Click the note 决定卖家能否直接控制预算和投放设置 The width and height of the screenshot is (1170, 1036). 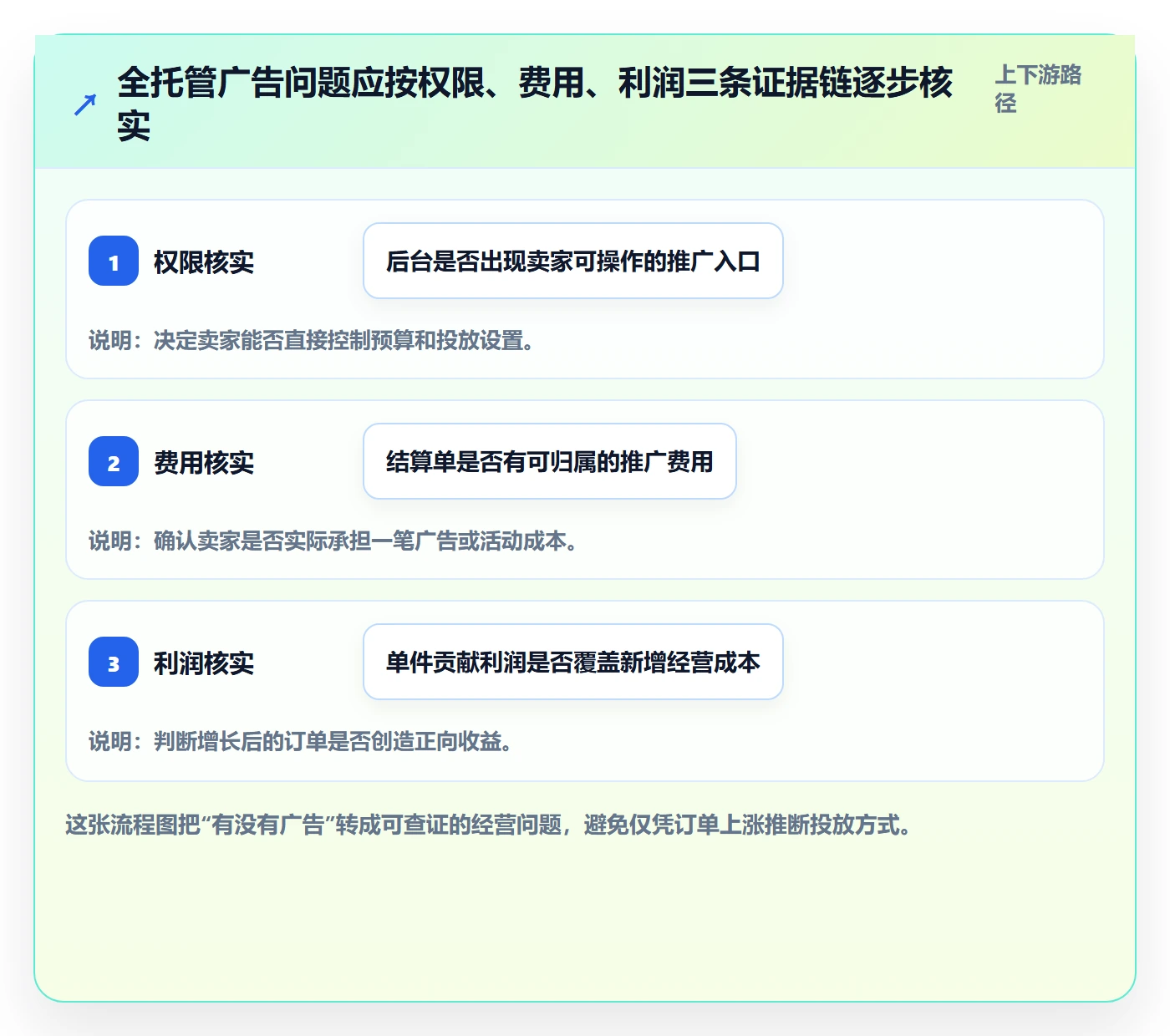click(x=312, y=340)
